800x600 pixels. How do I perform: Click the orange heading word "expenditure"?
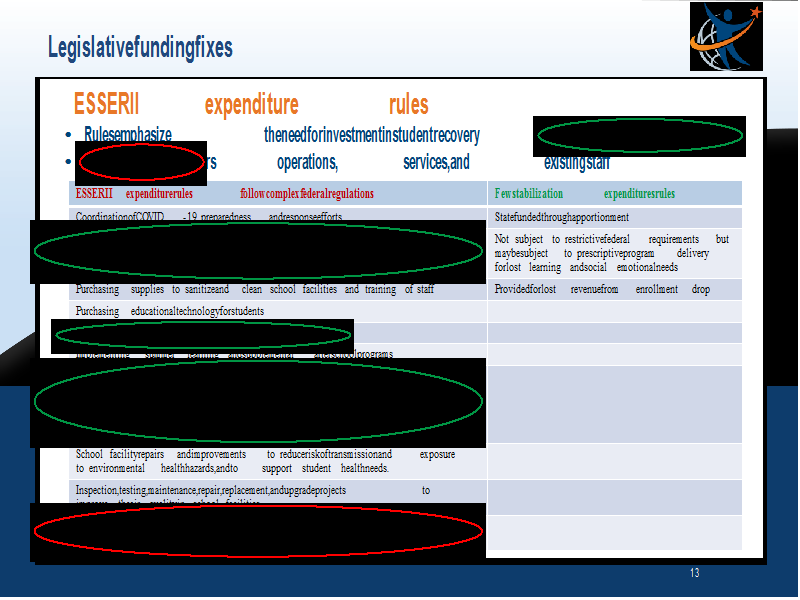[x=252, y=105]
